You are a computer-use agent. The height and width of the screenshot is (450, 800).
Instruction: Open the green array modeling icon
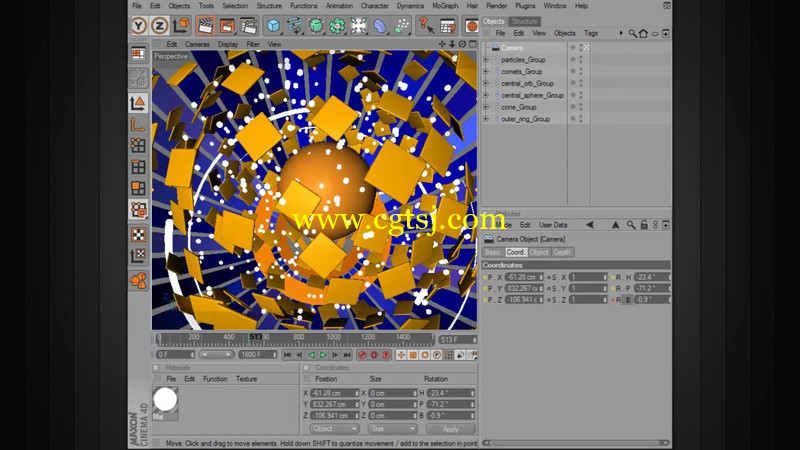tap(337, 26)
